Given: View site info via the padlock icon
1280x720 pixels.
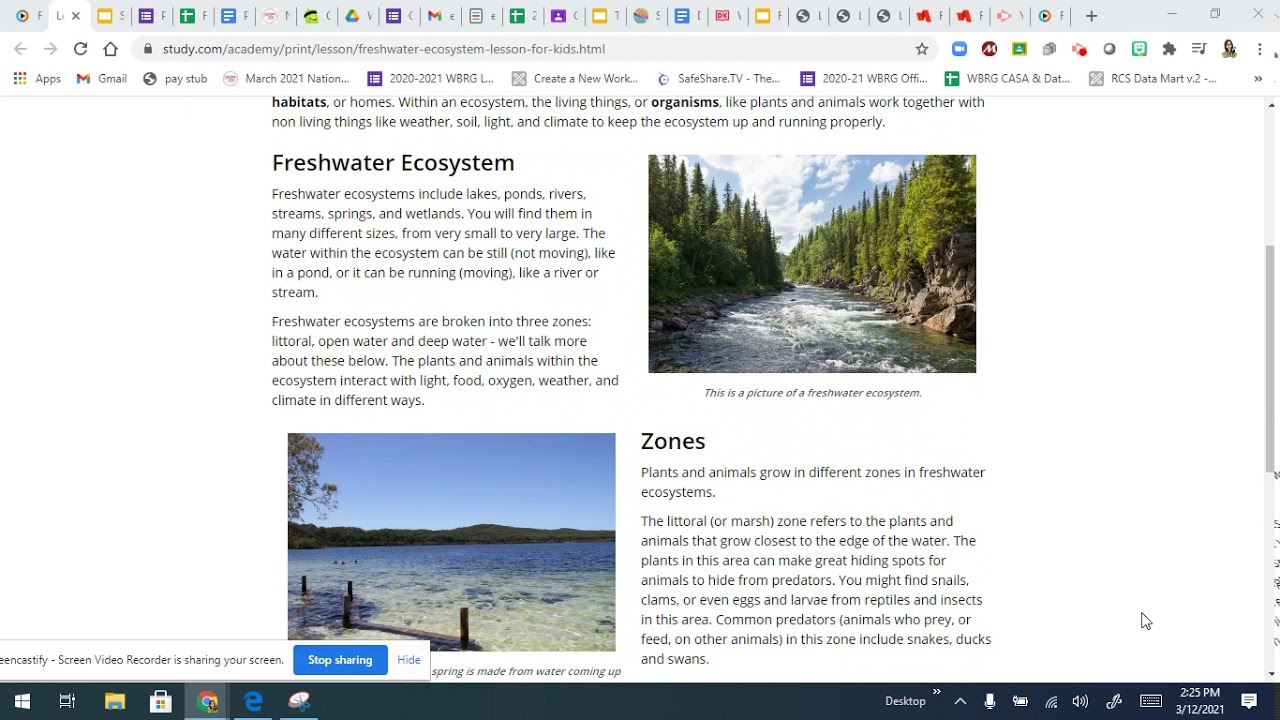Looking at the screenshot, I should point(148,49).
